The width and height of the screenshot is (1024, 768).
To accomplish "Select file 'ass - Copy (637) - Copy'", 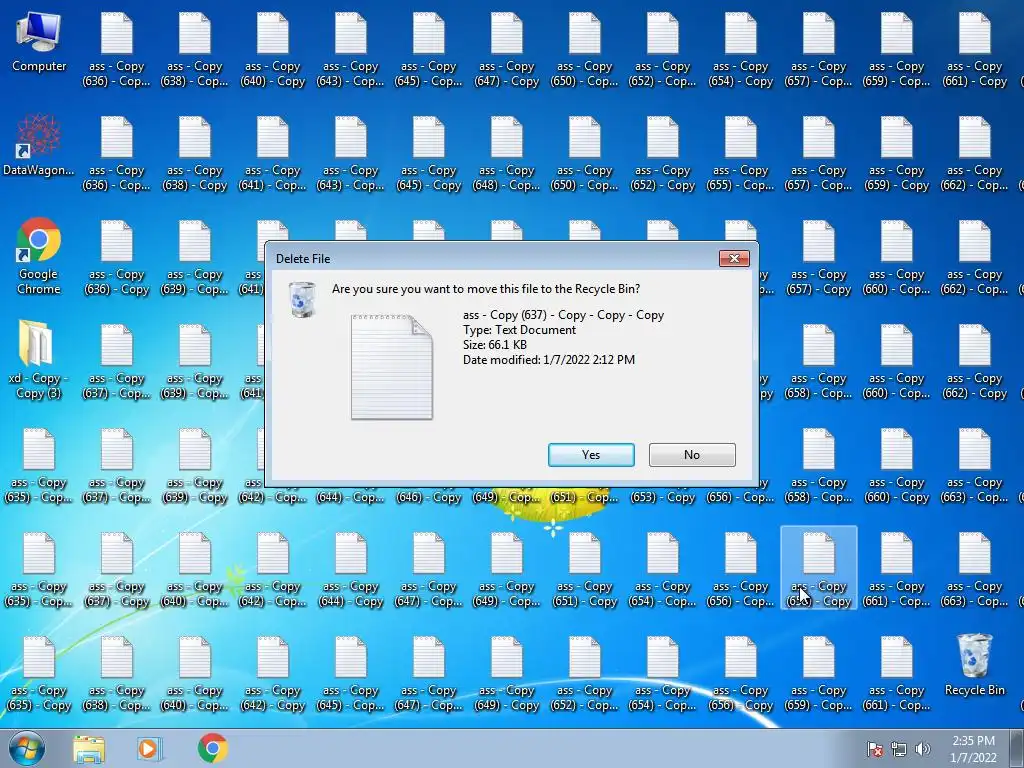I will click(x=117, y=569).
